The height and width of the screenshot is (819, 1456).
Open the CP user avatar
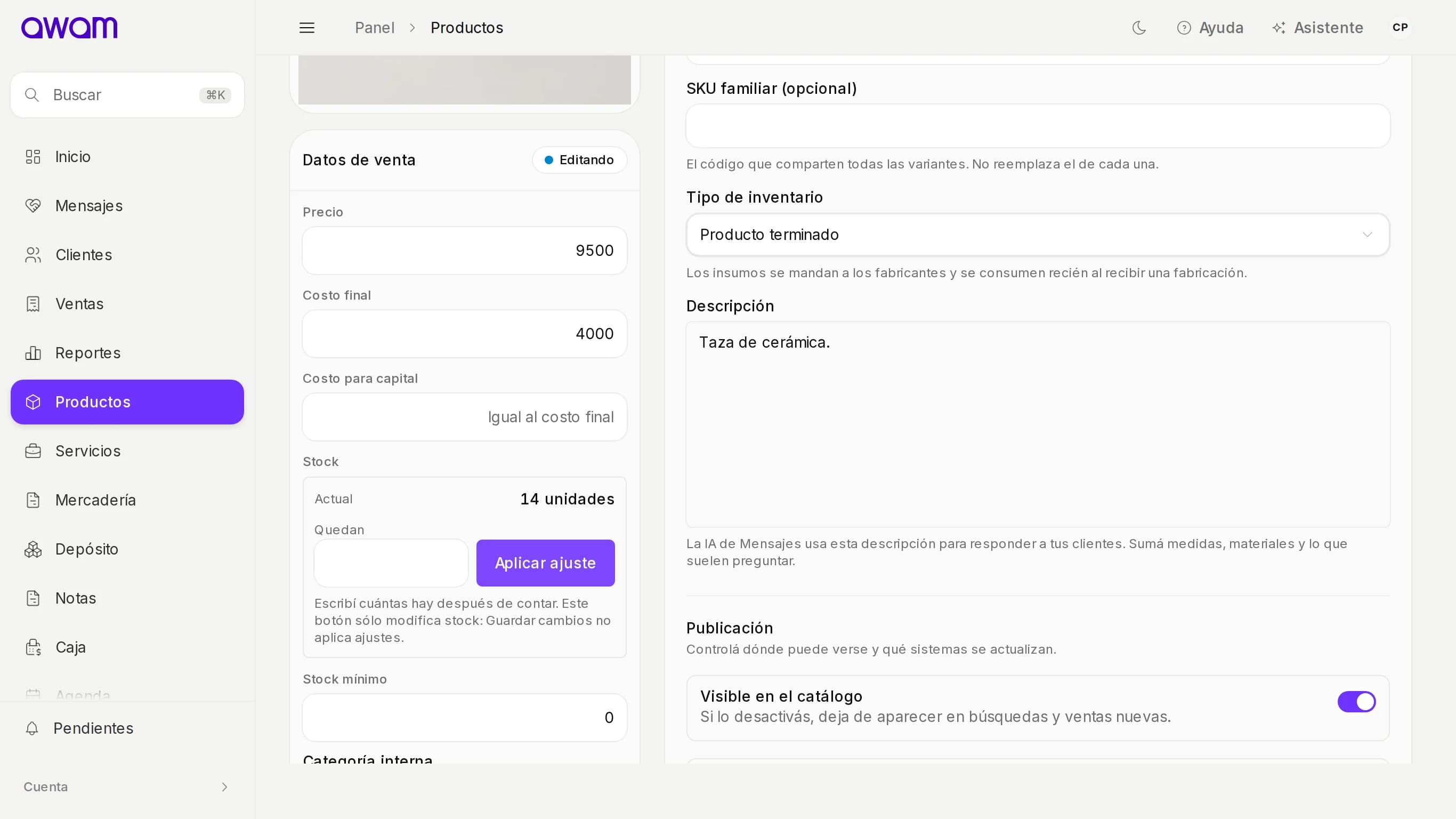[1400, 28]
